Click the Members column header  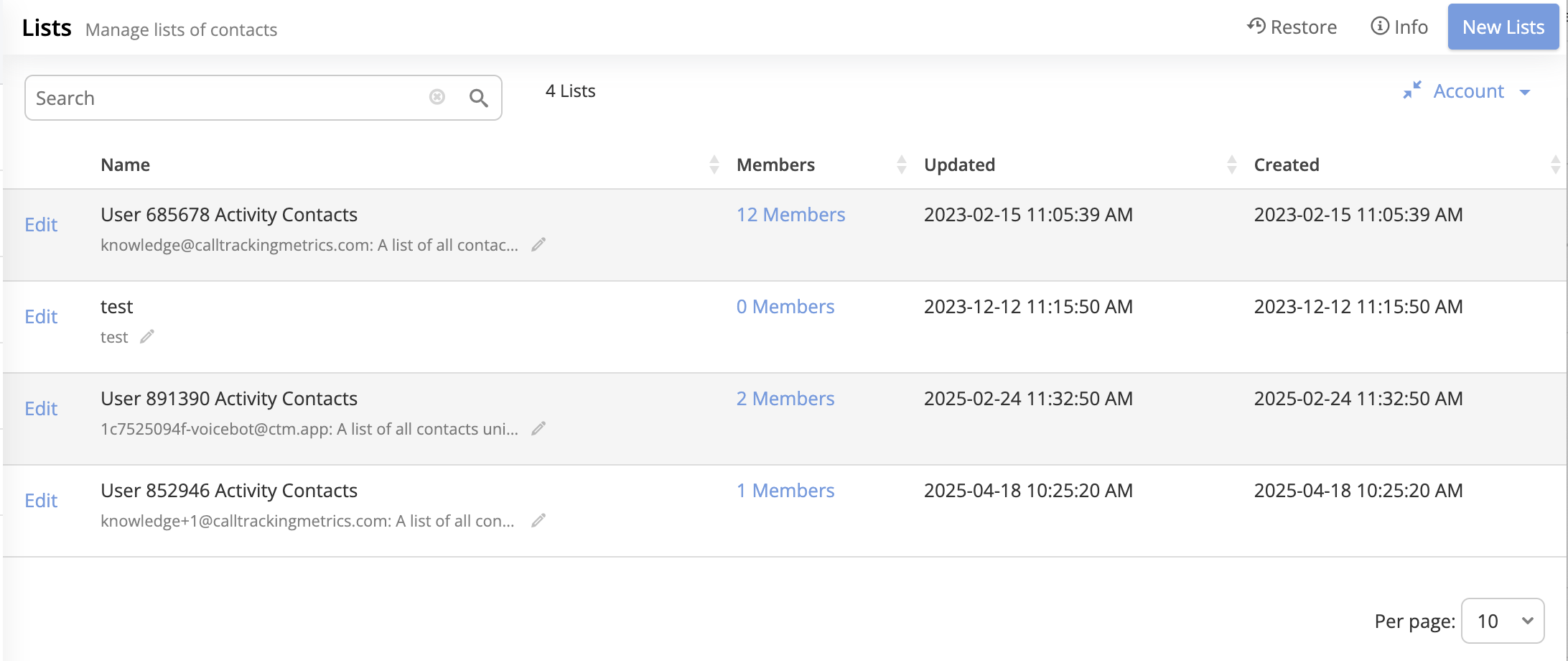point(775,165)
